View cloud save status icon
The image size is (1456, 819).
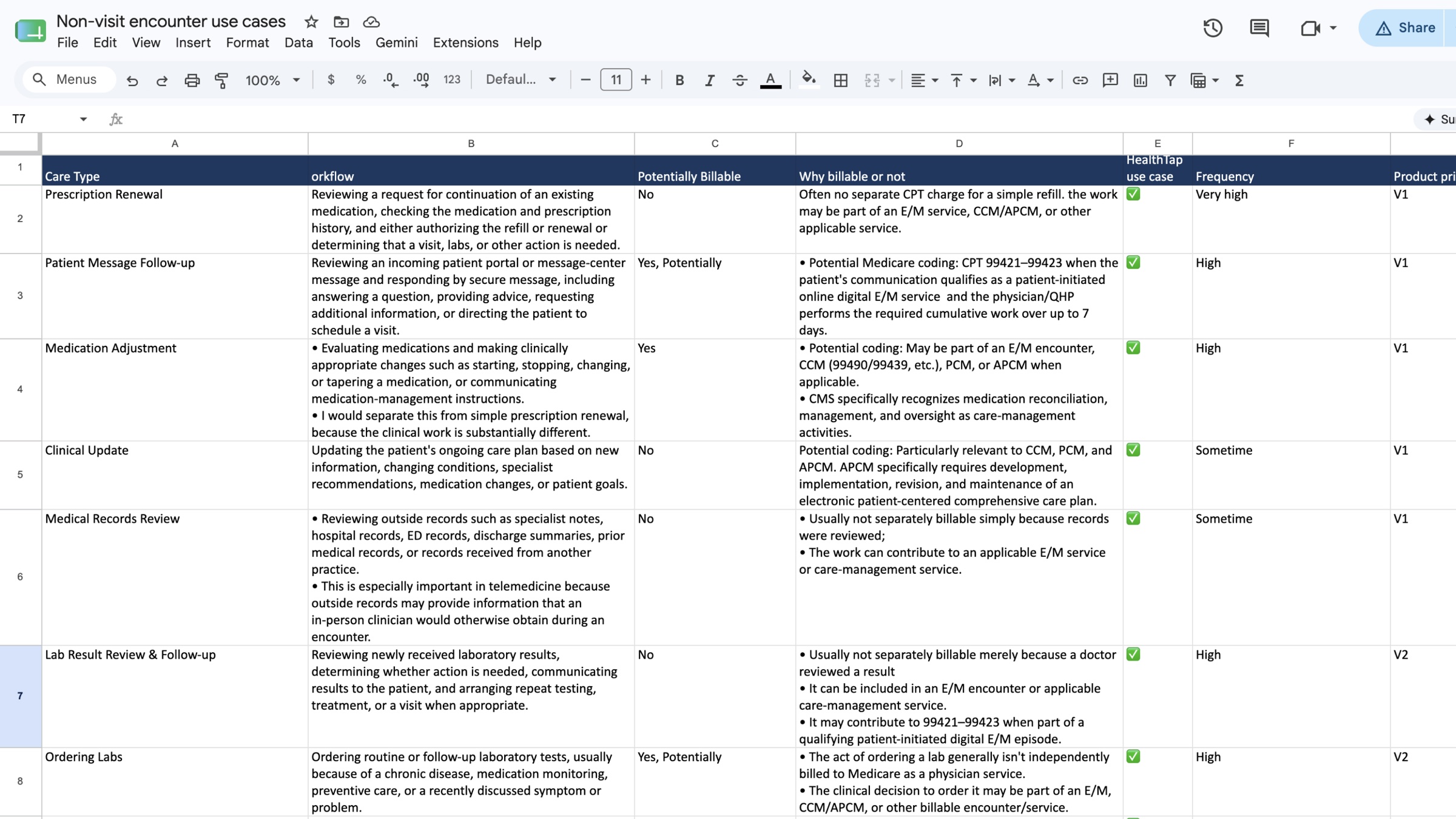[x=371, y=22]
